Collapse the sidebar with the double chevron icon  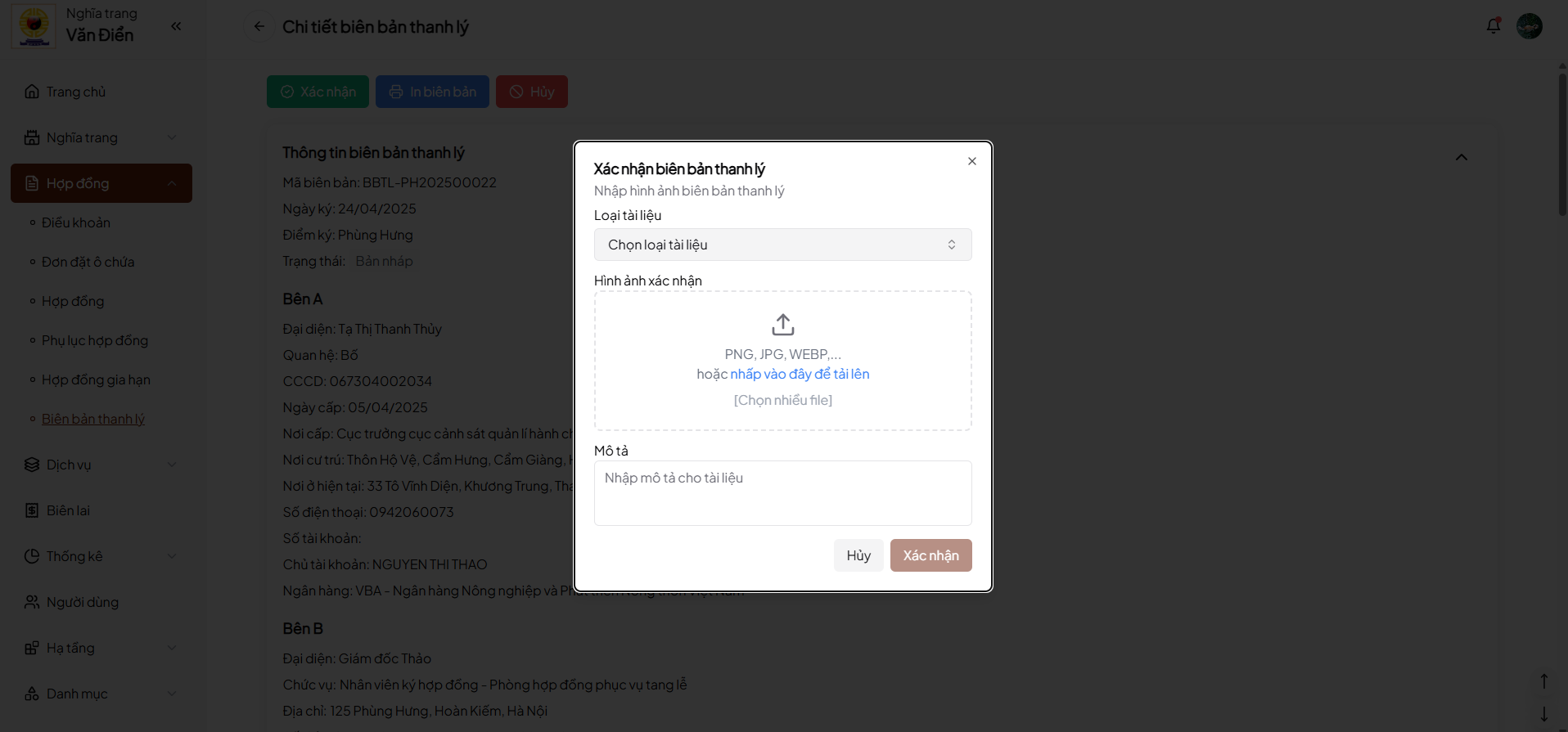click(176, 26)
